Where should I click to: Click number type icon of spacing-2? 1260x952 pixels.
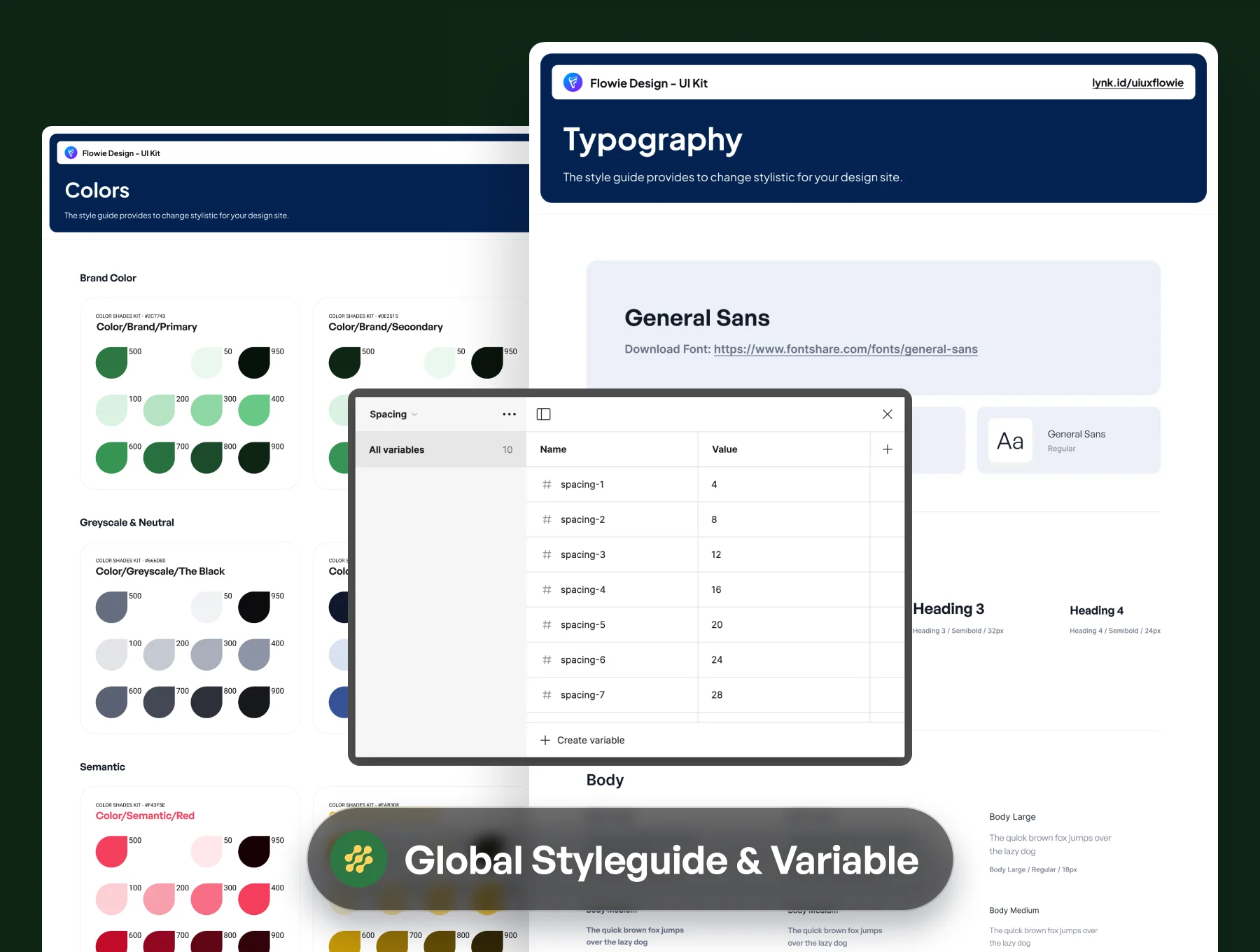point(547,519)
